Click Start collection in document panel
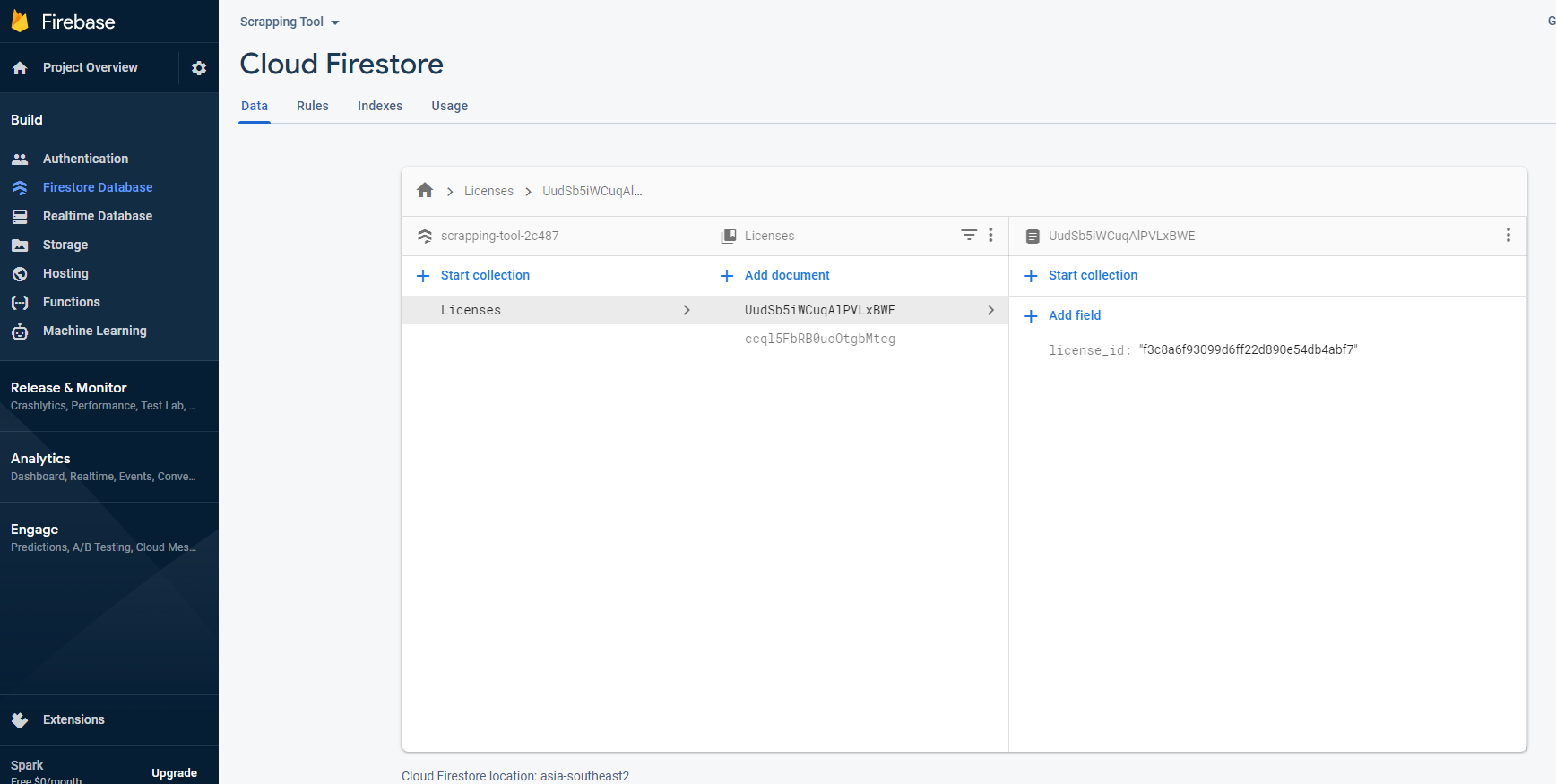 pyautogui.click(x=1093, y=275)
